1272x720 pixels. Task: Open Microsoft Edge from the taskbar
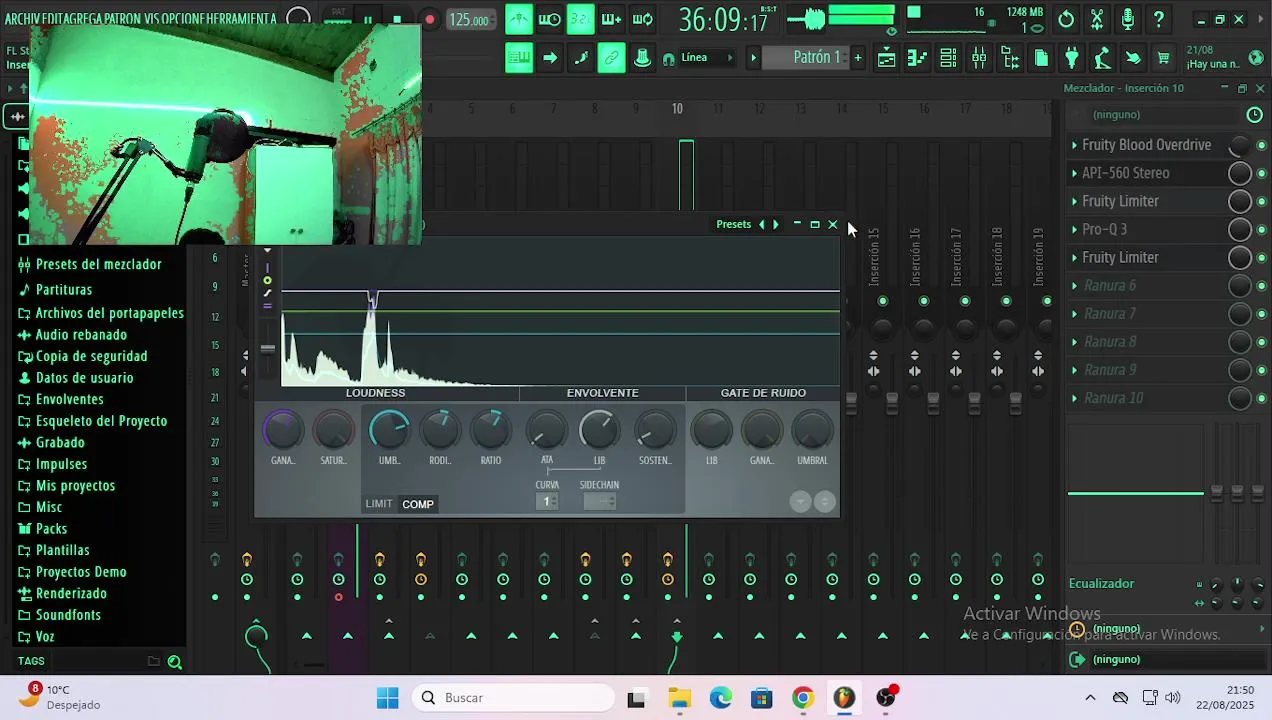721,698
